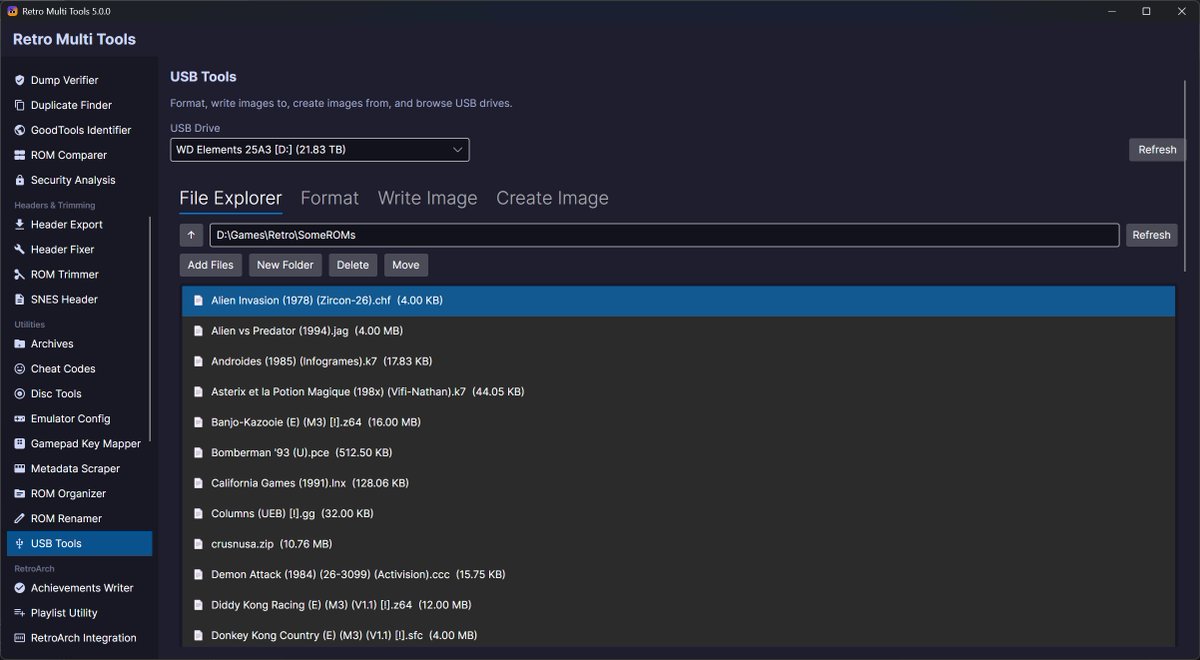Select GoodTools Identifier in sidebar
Screen dimensions: 1200x660
[79, 130]
